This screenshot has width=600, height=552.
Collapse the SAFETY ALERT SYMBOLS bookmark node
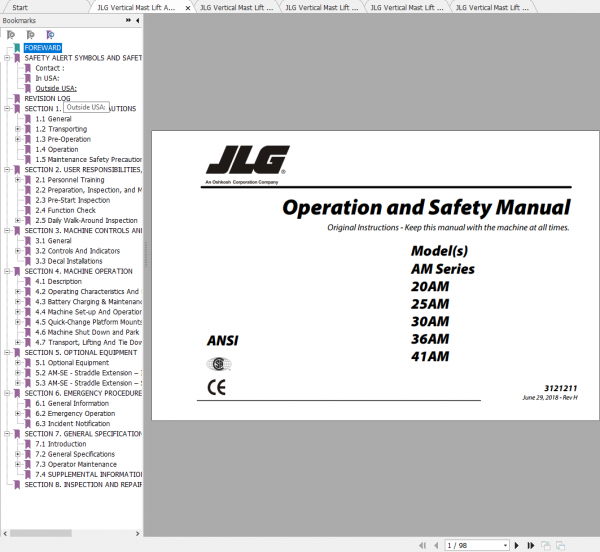(7, 58)
